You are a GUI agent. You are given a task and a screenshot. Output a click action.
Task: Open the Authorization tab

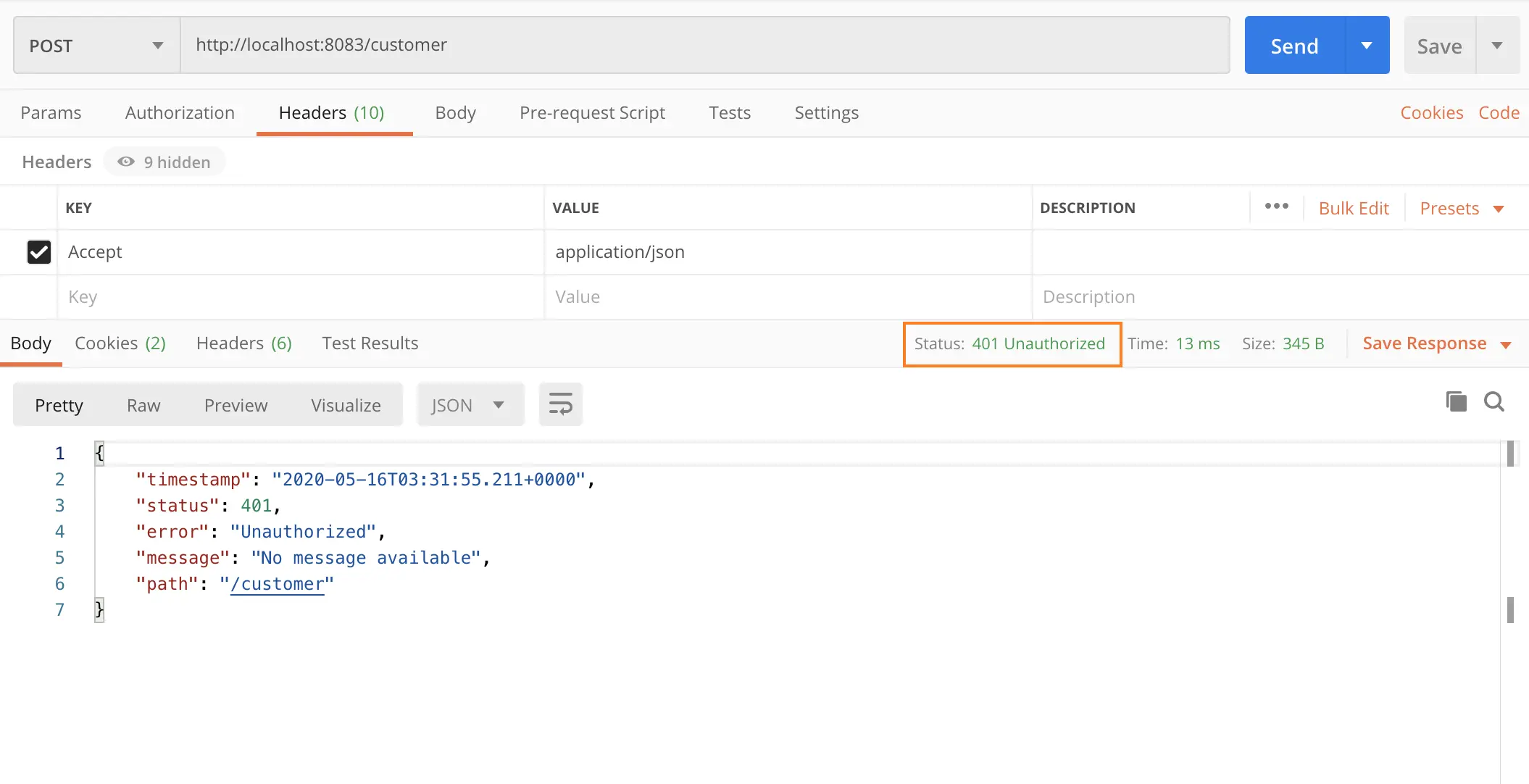pyautogui.click(x=180, y=113)
